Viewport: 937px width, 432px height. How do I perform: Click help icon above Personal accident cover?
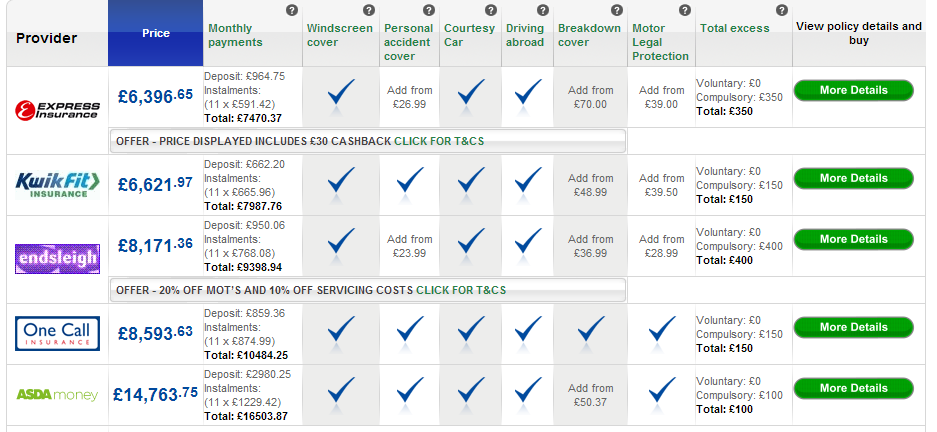430,10
